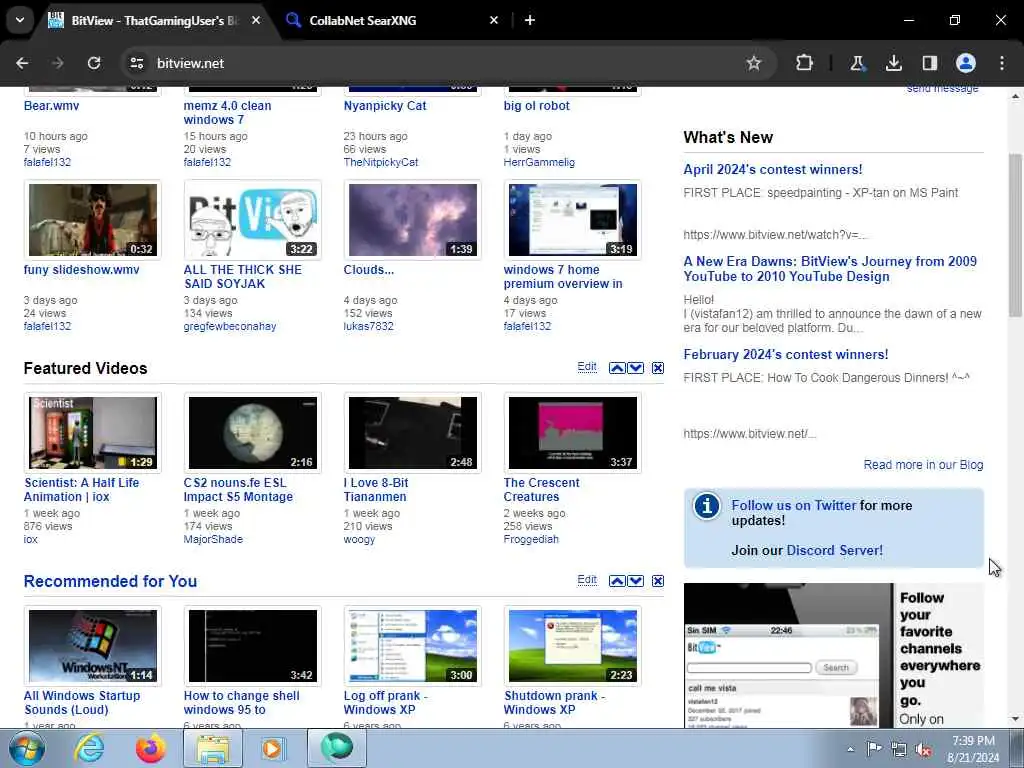Open big ol robot video link
Screen dimensions: 1024x768
(x=536, y=106)
